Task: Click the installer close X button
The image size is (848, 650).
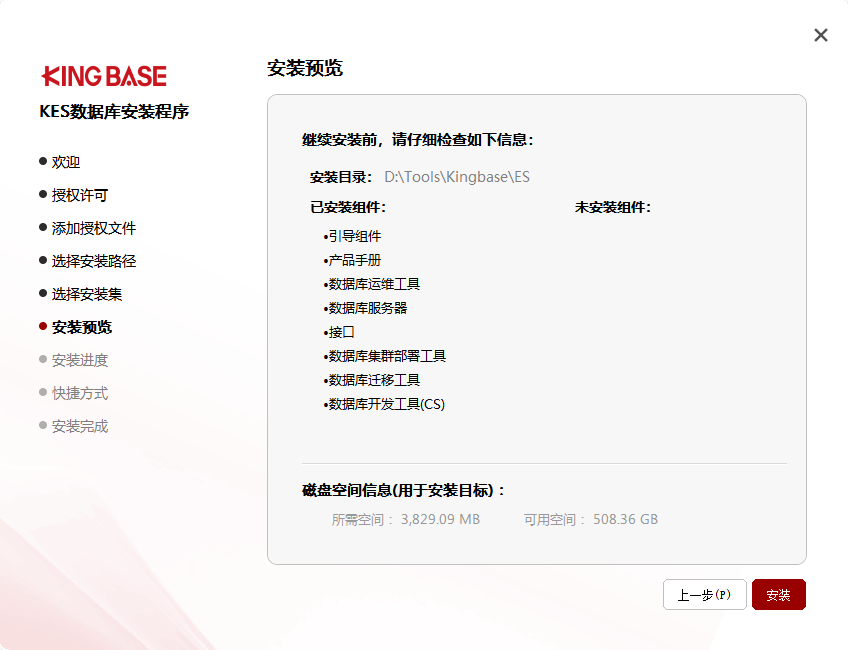Action: (x=820, y=35)
